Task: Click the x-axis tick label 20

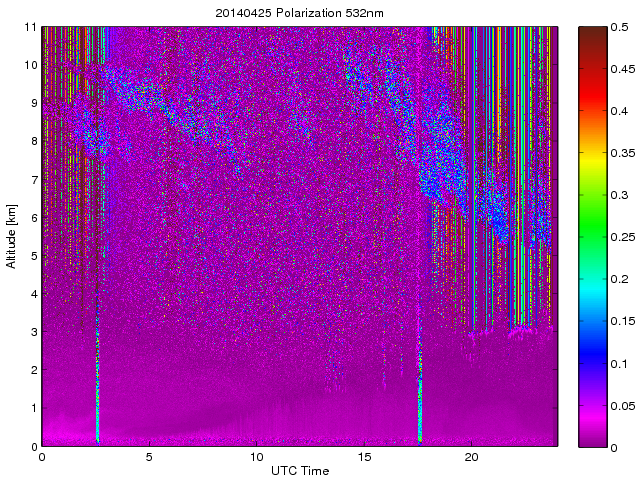Action: (471, 457)
